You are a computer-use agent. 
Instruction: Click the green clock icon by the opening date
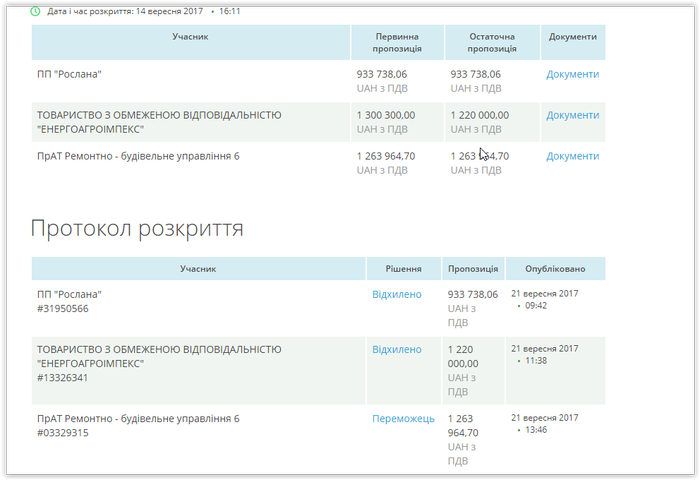(35, 11)
